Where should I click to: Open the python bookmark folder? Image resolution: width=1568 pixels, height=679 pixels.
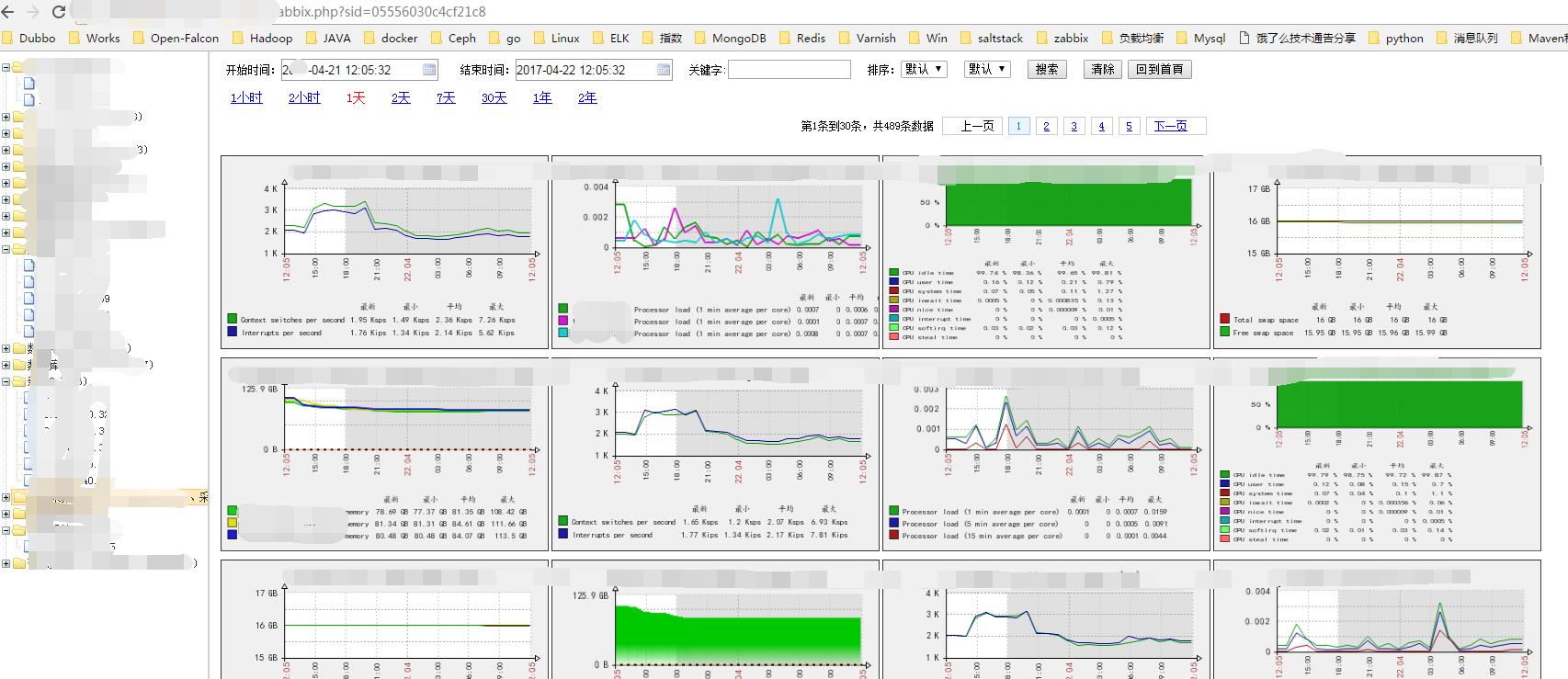[x=1396, y=38]
